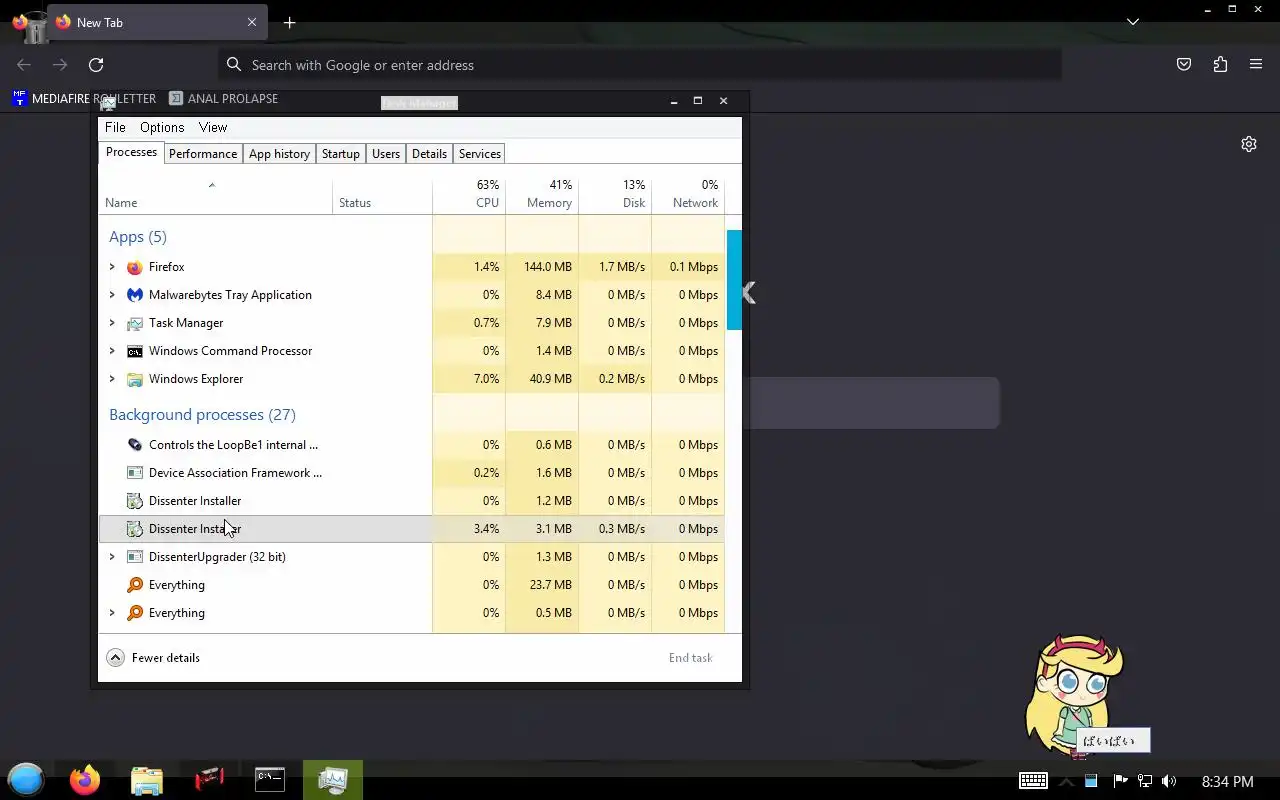Switch to the Users tab
The height and width of the screenshot is (800, 1280).
[386, 154]
